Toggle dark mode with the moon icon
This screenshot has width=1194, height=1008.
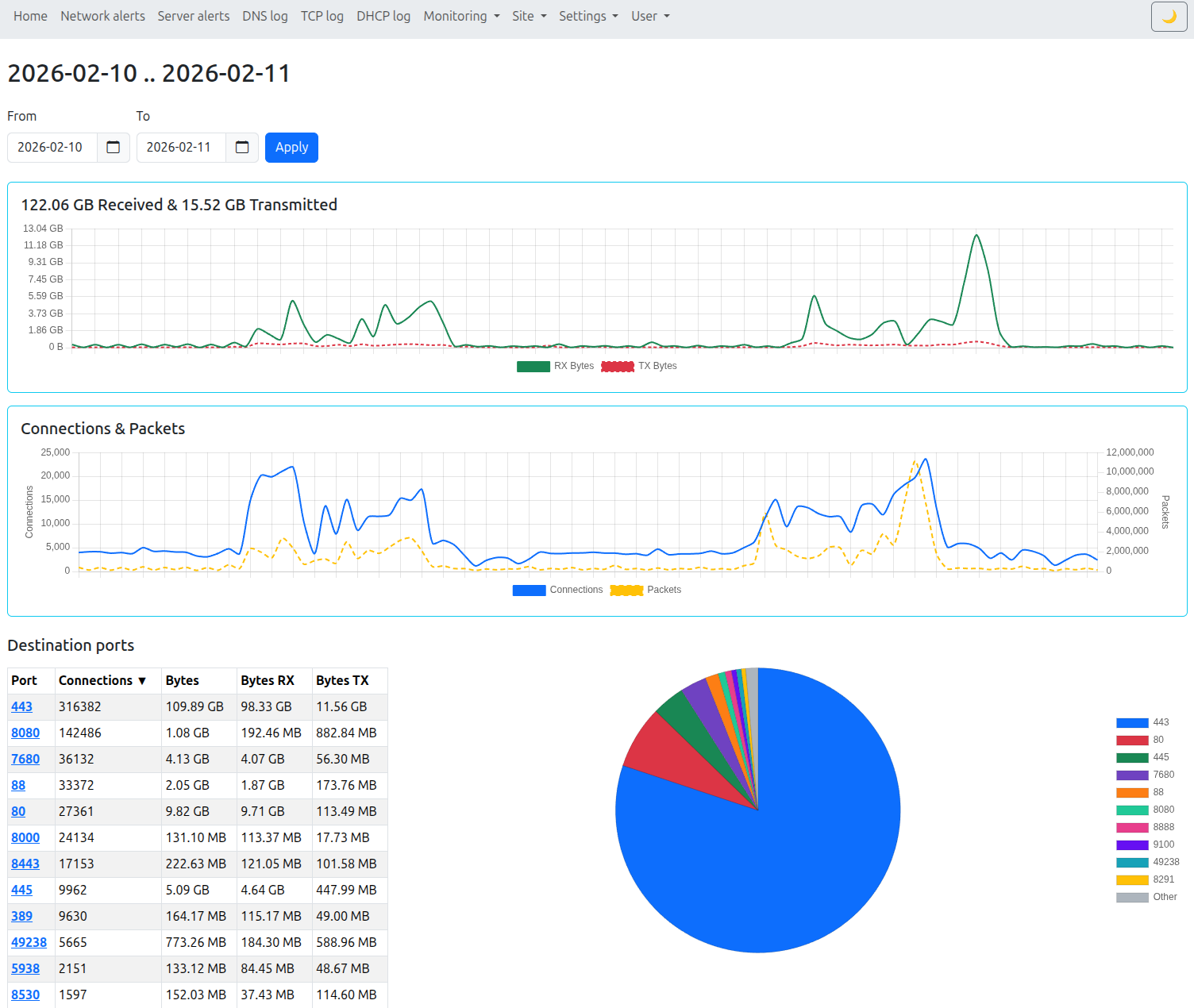pos(1169,17)
